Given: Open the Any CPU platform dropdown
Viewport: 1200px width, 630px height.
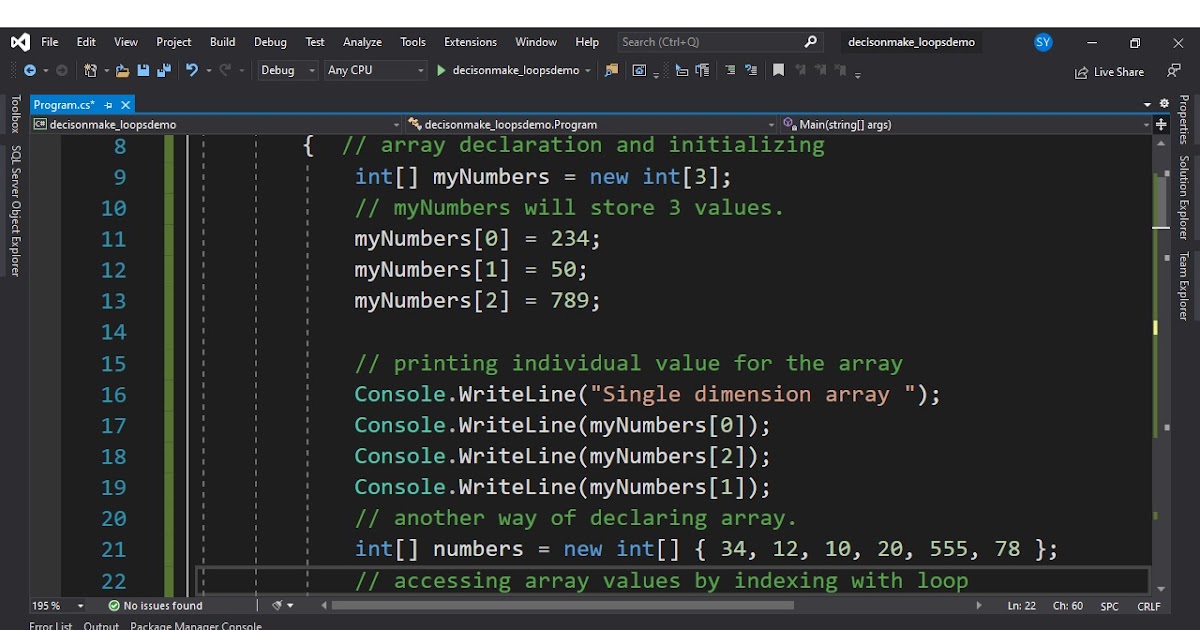Looking at the screenshot, I should point(373,70).
